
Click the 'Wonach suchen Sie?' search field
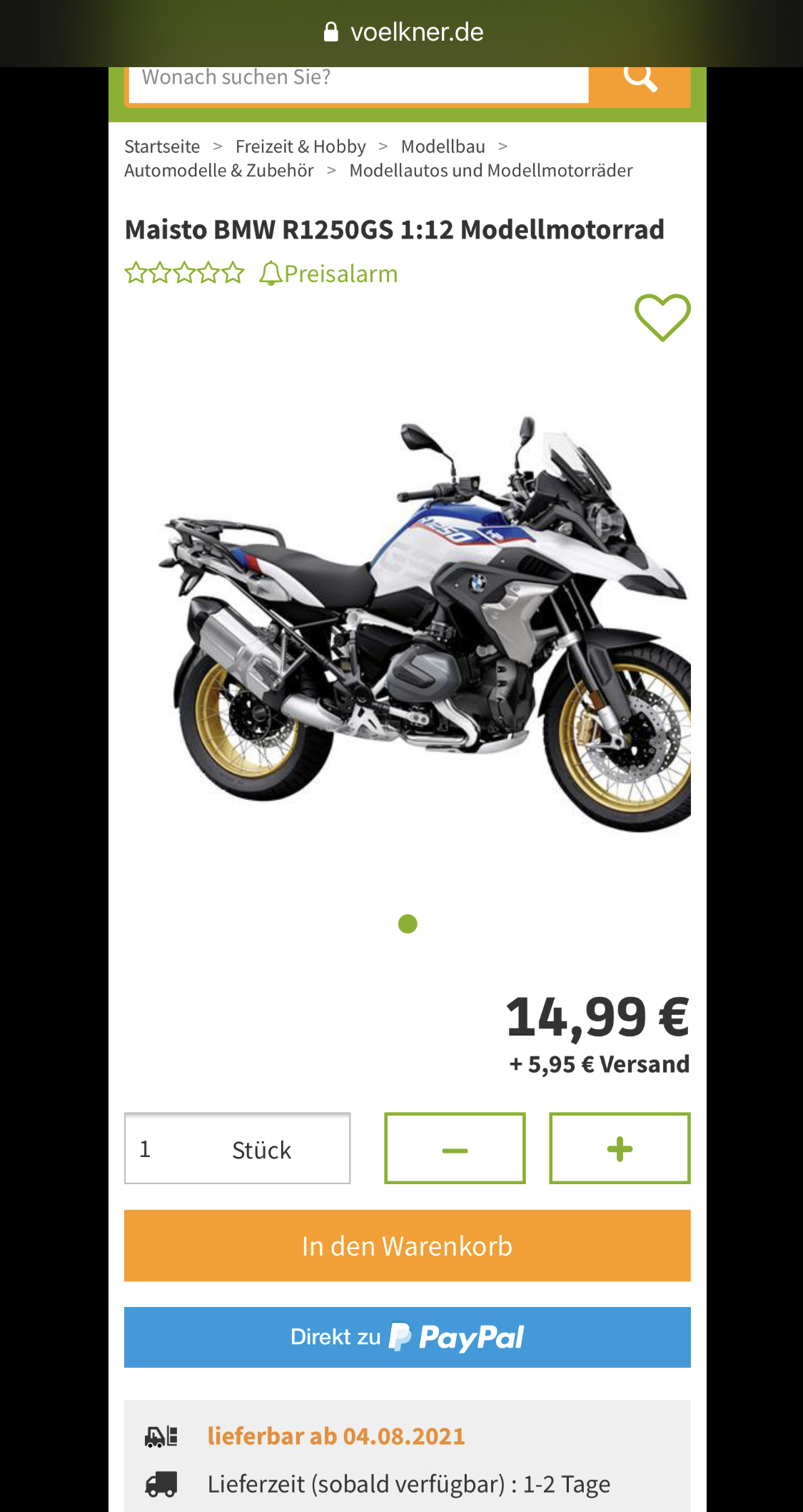(x=358, y=81)
